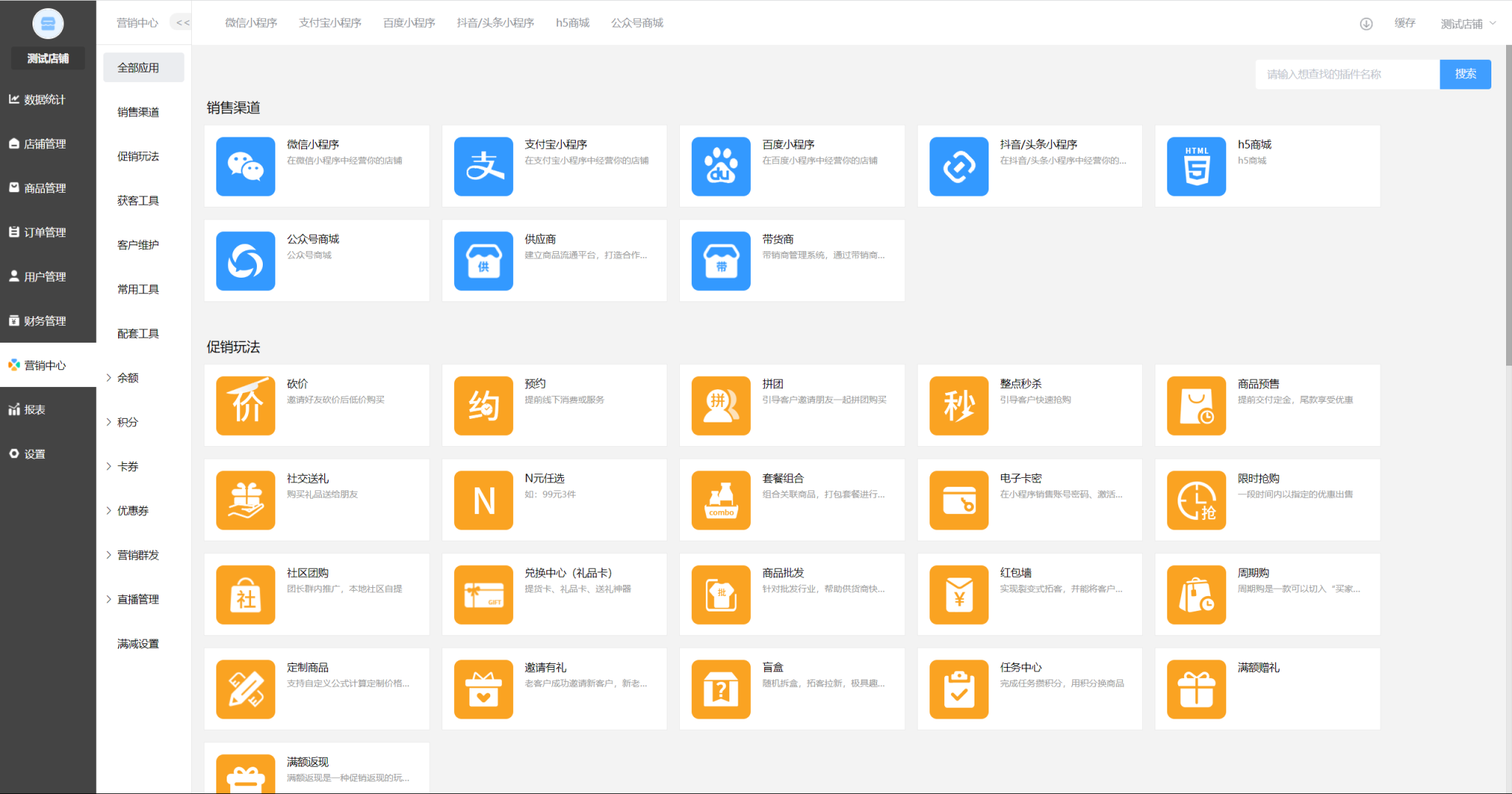Image resolution: width=1512 pixels, height=794 pixels.
Task: Open the 限时抢购 clock icon
Action: [1196, 500]
